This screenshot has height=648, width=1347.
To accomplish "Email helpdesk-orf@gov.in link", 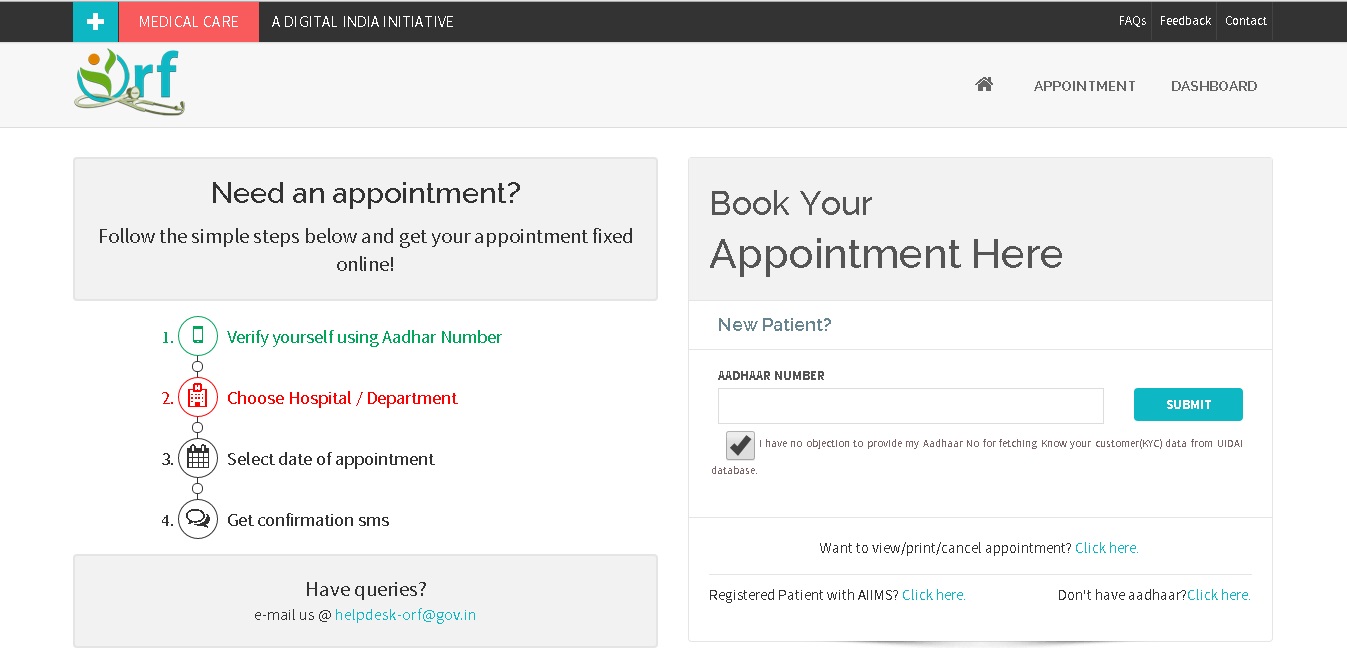I will click(x=405, y=615).
